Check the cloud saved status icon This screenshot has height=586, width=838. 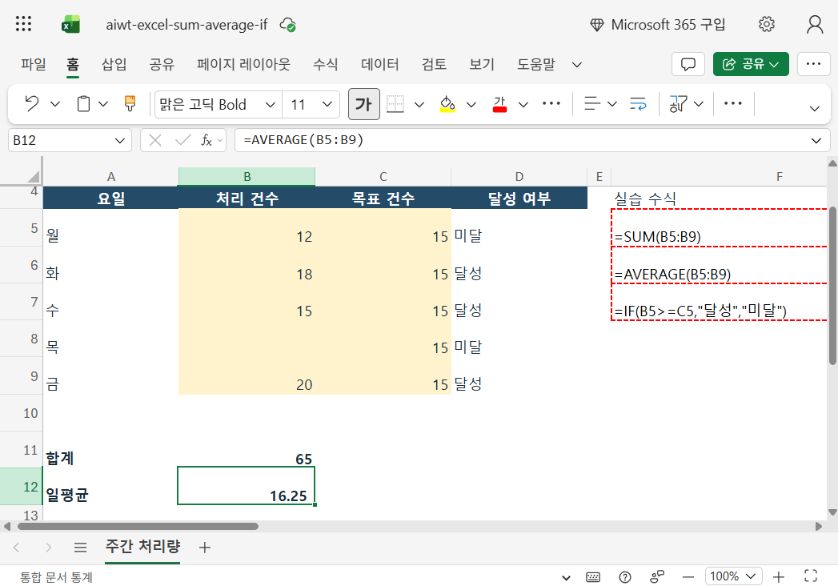tap(288, 25)
